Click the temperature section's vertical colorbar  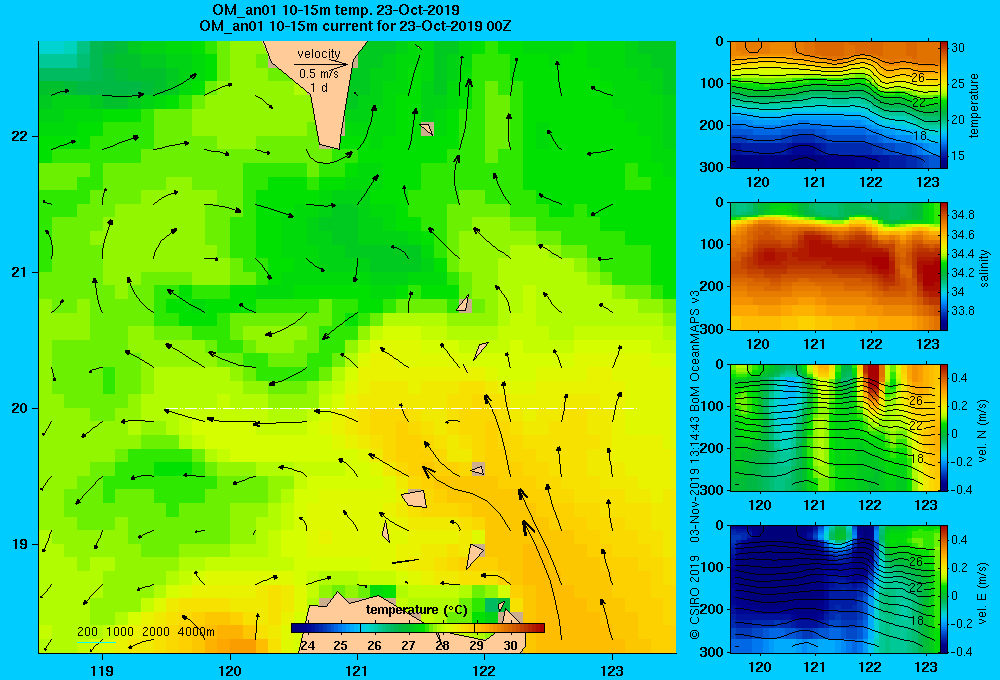944,105
